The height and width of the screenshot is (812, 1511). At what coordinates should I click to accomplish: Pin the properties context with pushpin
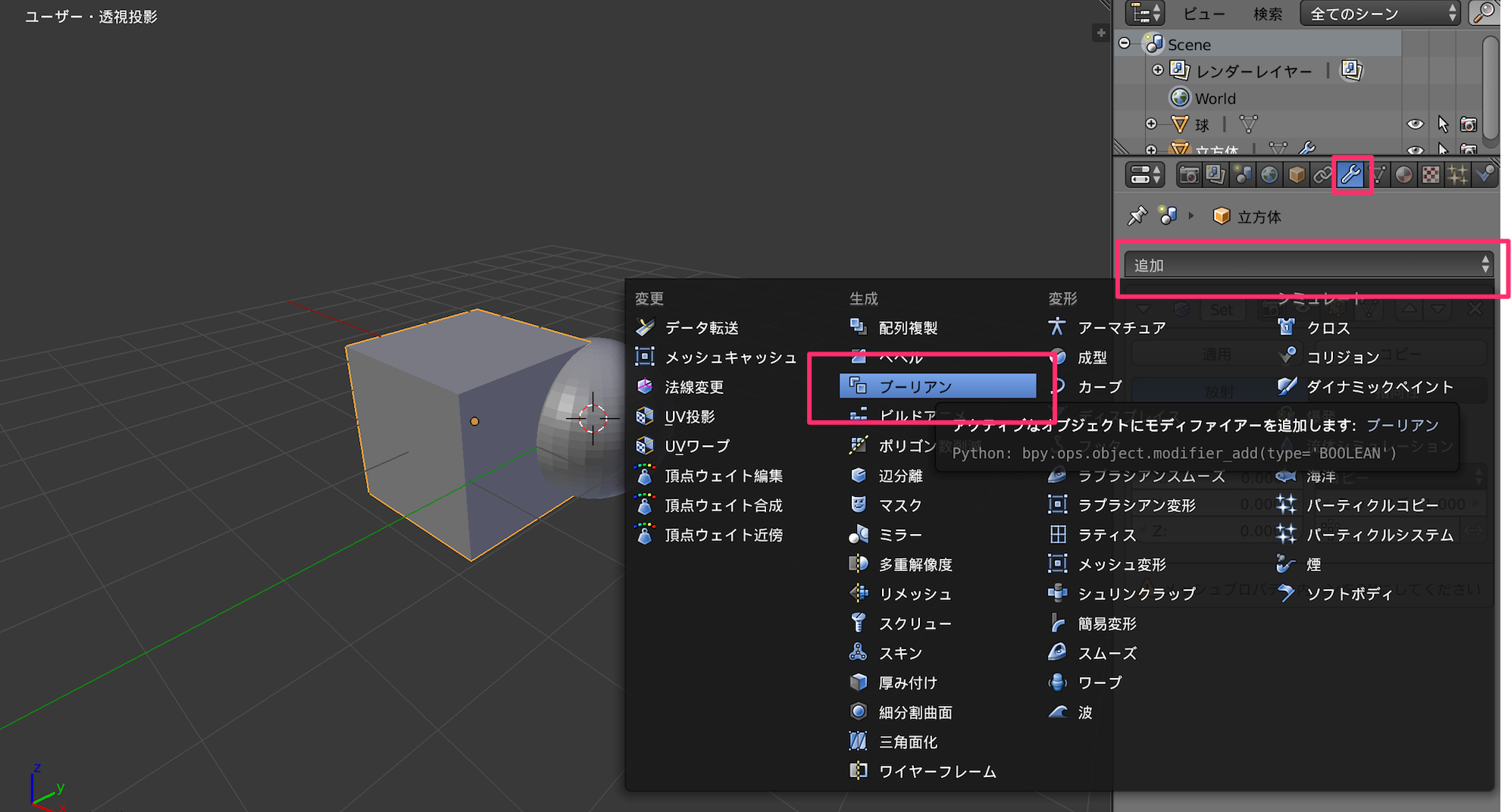point(1137,217)
